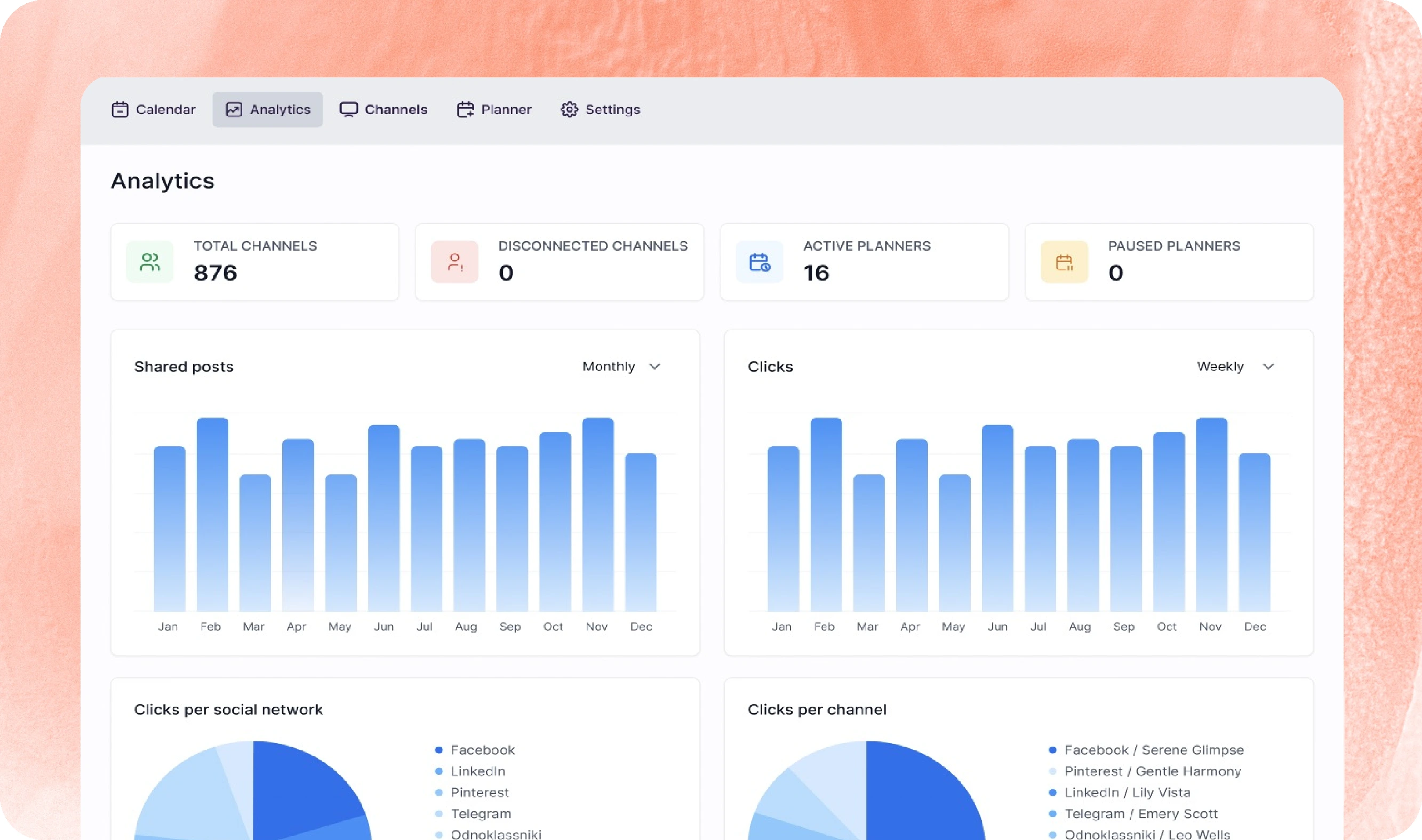Expand the chevron next to Weekly

pos(1268,366)
